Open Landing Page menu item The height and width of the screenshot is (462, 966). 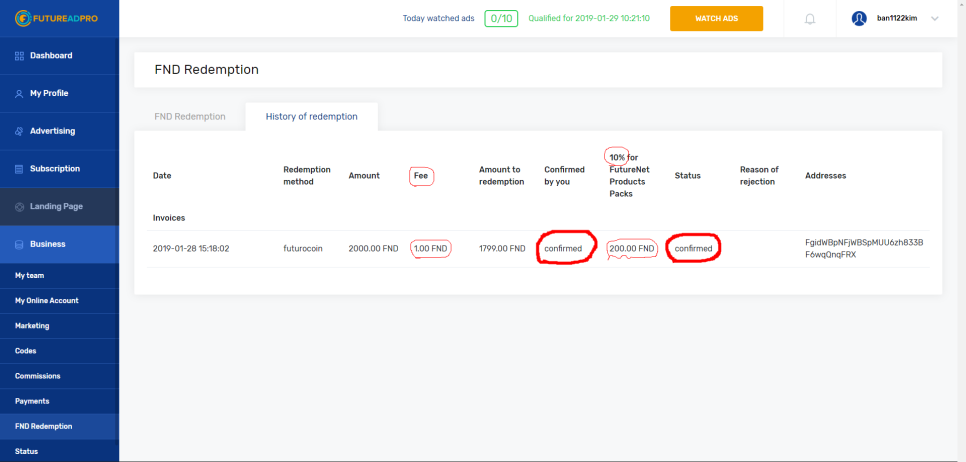click(59, 206)
